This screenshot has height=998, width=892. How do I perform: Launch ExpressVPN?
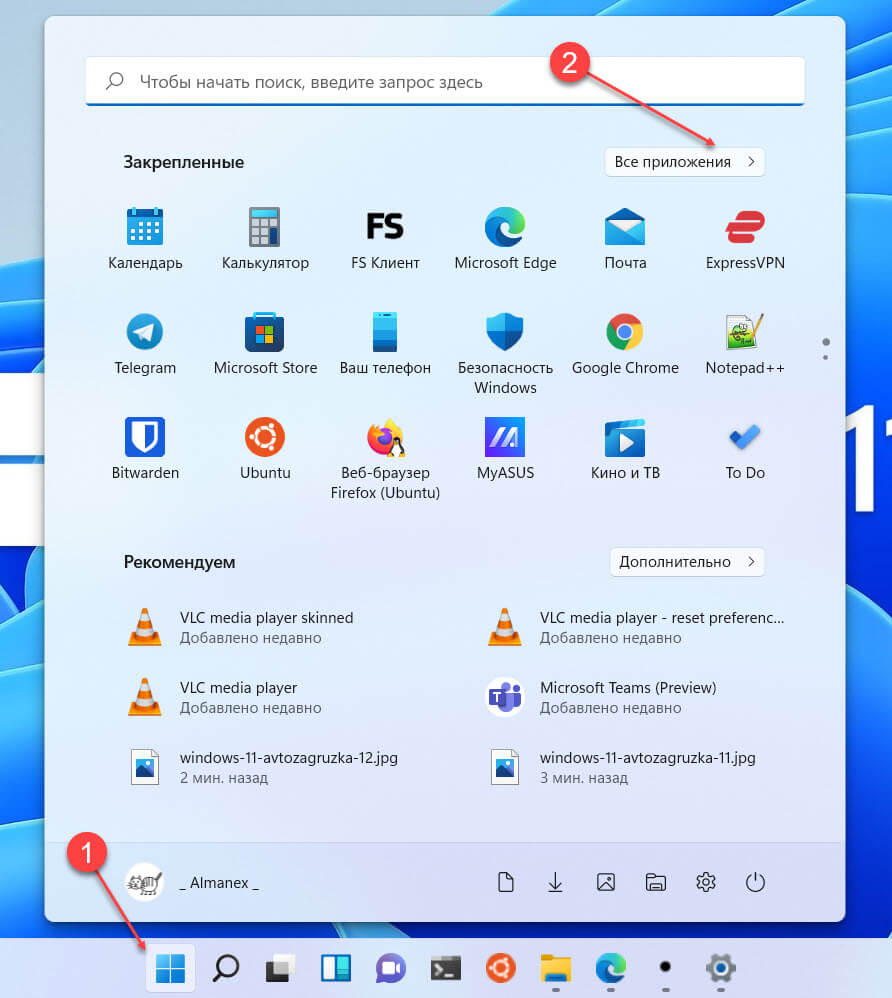(x=745, y=239)
